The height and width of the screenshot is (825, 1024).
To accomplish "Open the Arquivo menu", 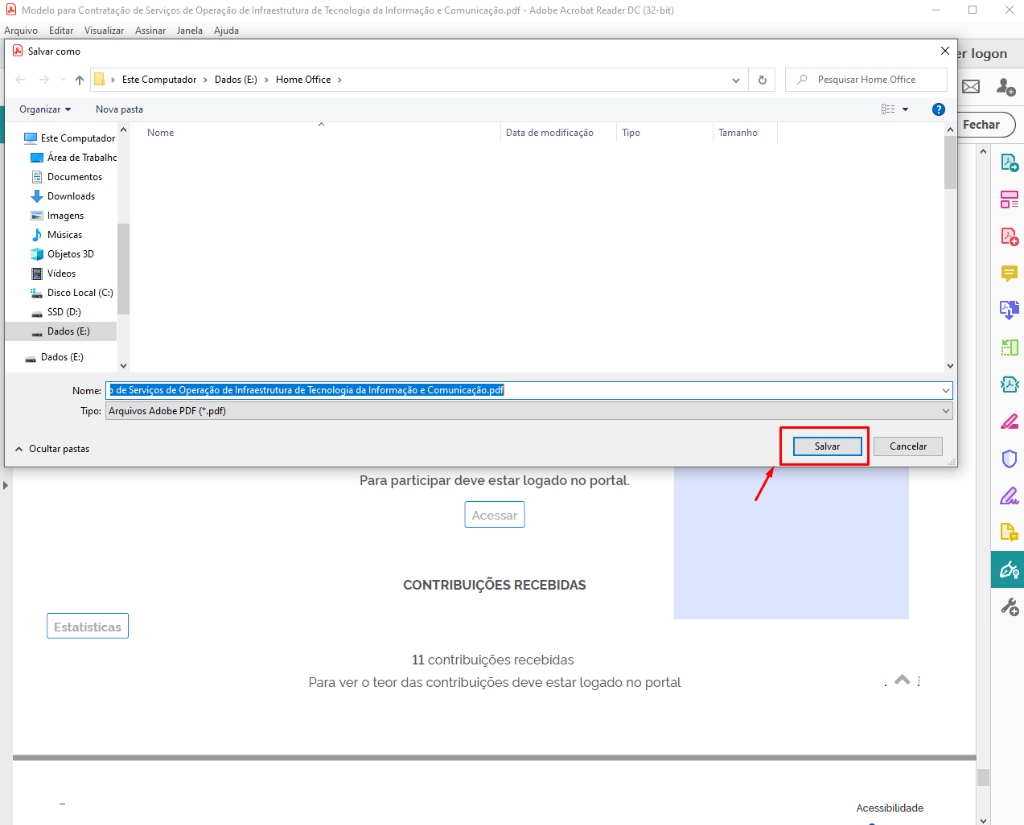I will coord(20,30).
